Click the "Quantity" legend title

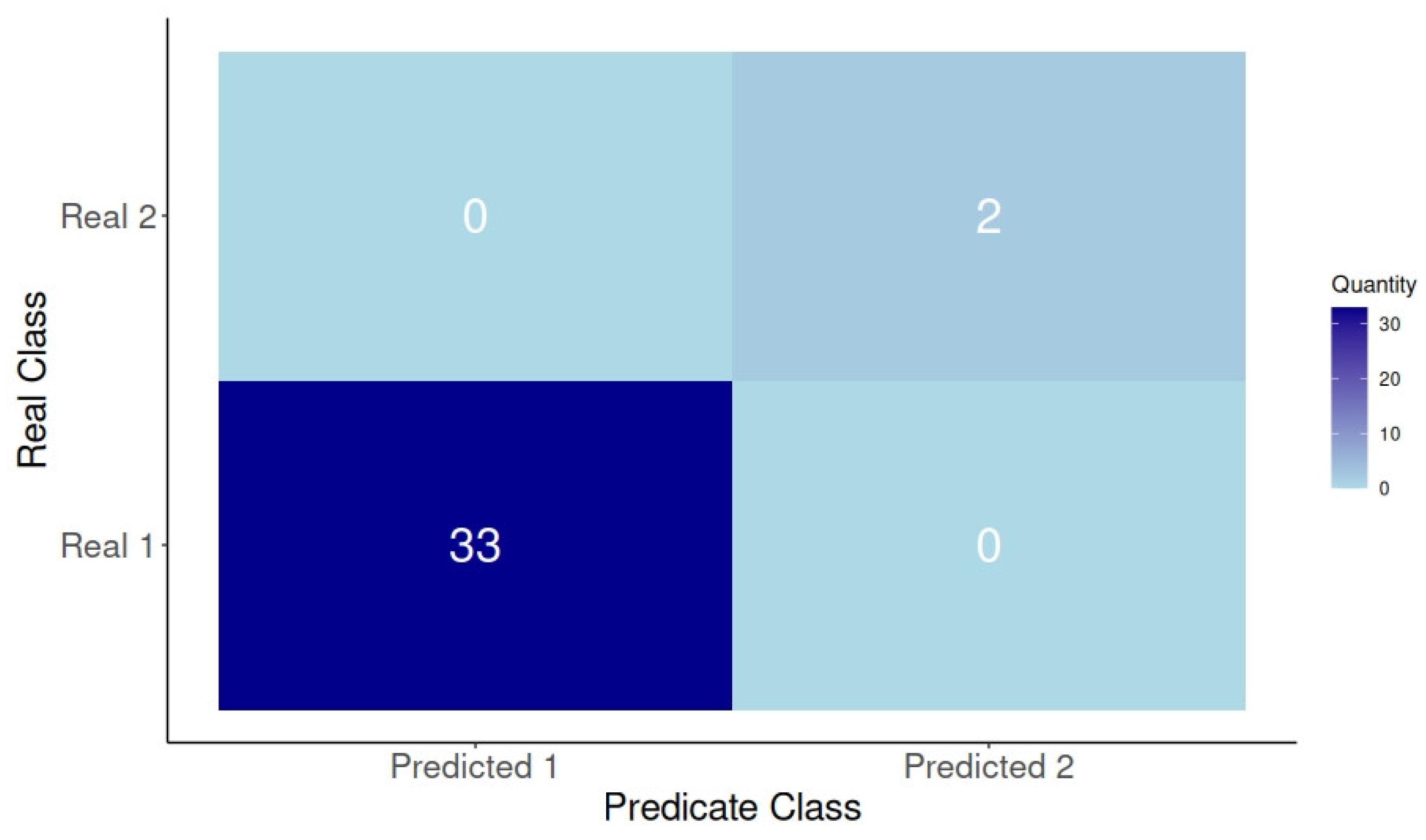coord(1373,285)
